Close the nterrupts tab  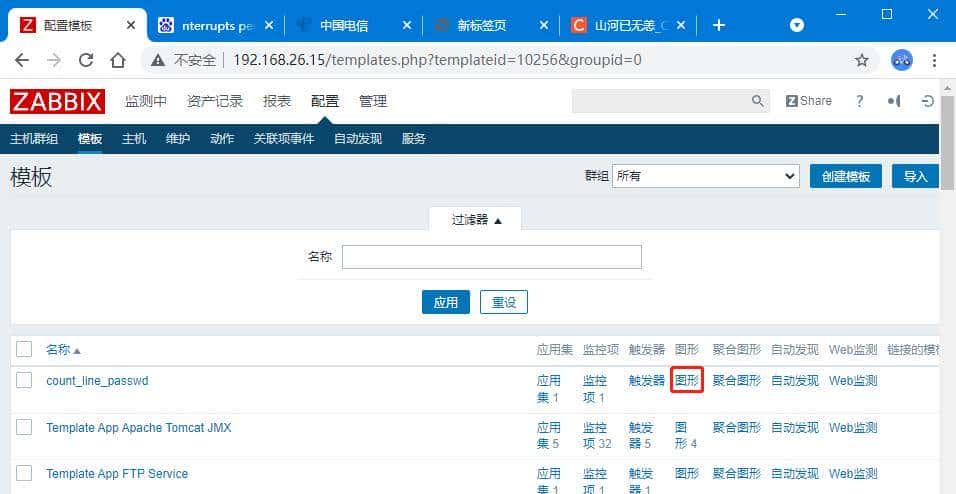[x=269, y=25]
